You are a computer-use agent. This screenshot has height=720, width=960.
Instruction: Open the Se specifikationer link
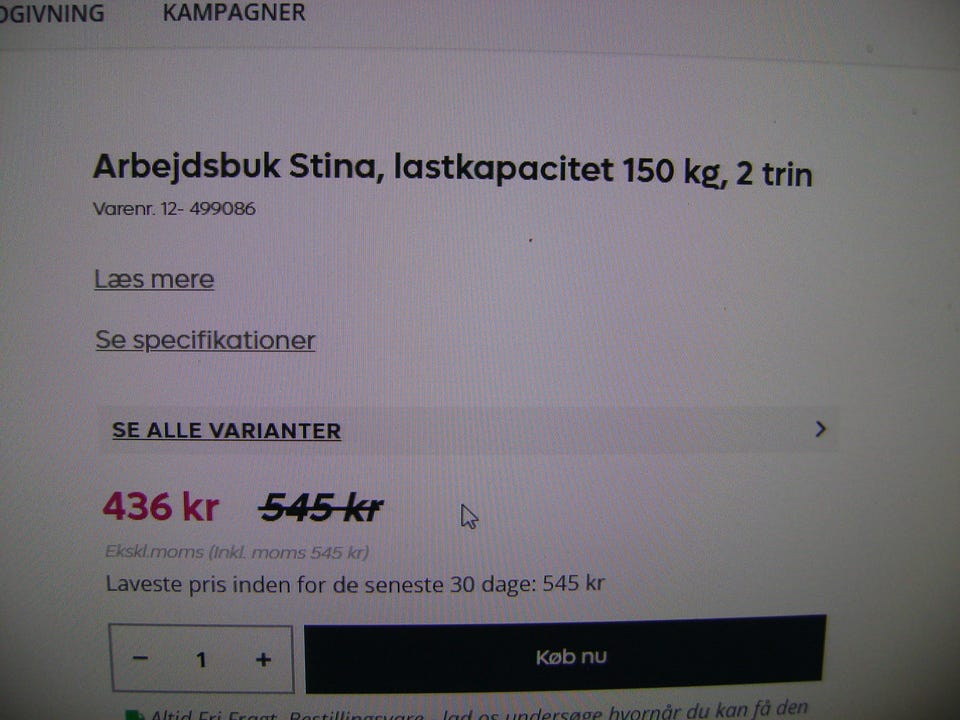pyautogui.click(x=205, y=340)
